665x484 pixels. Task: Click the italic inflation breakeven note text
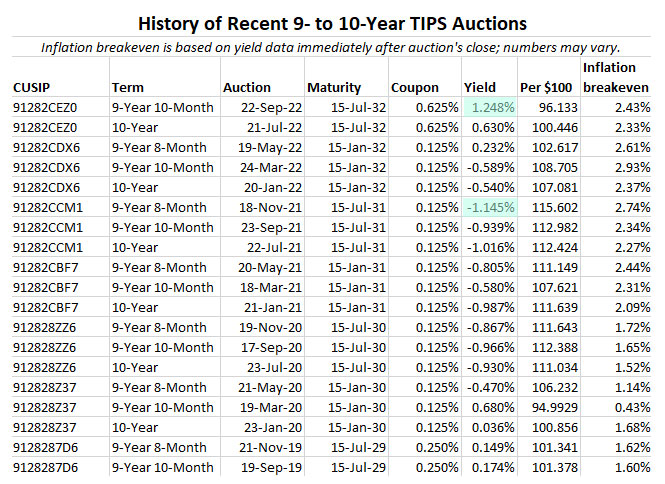point(332,47)
